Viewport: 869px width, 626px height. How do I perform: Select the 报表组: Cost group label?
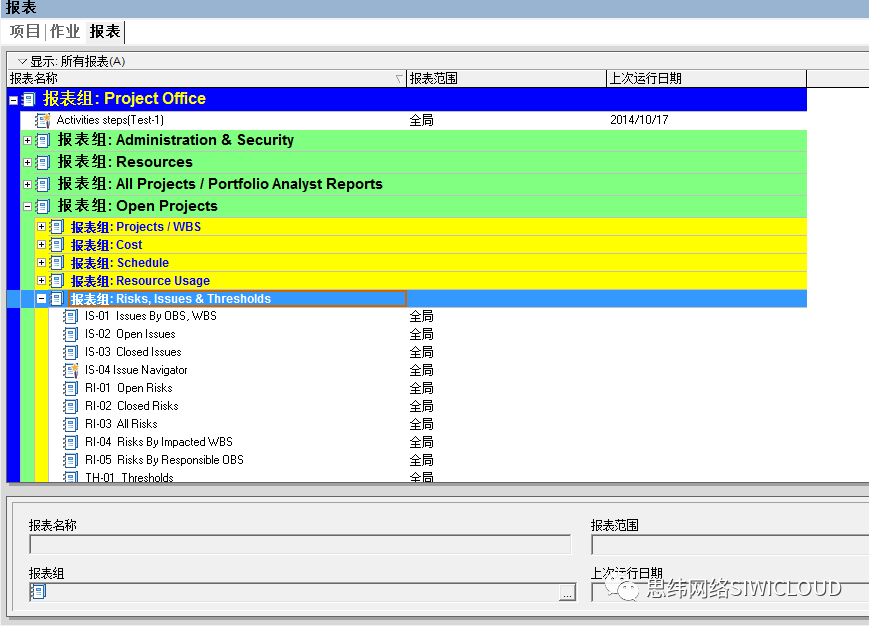pyautogui.click(x=106, y=244)
